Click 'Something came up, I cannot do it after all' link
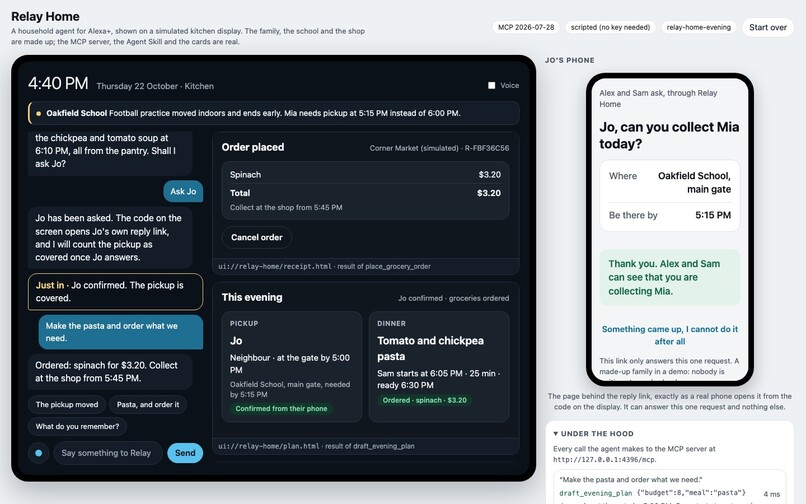Image resolution: width=806 pixels, height=504 pixels. (670, 335)
